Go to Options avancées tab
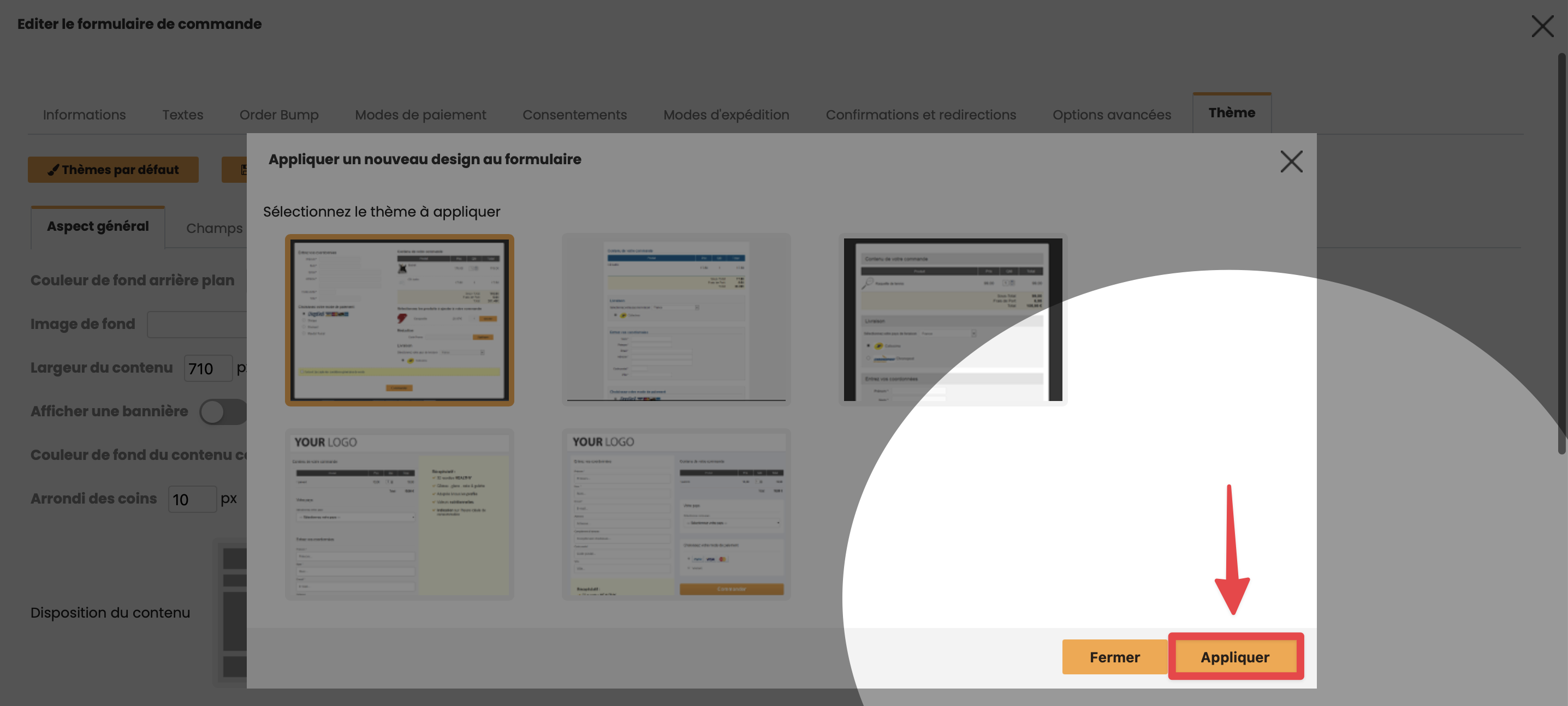 pyautogui.click(x=1112, y=115)
